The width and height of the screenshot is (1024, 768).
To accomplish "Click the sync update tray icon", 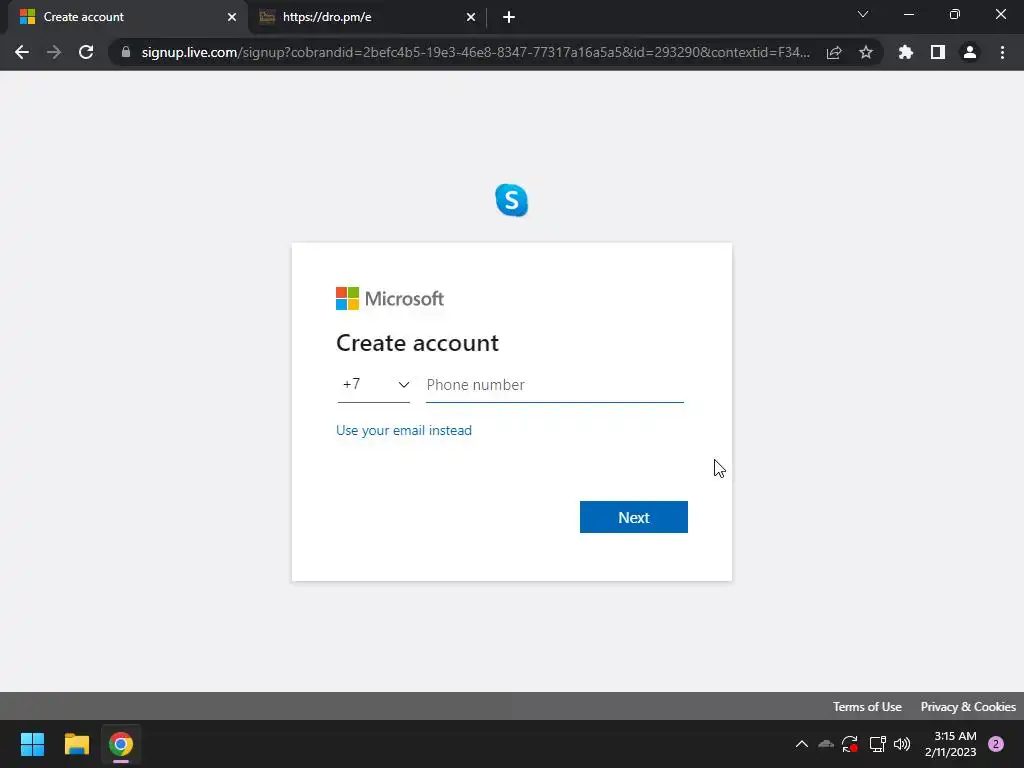I will pos(850,744).
